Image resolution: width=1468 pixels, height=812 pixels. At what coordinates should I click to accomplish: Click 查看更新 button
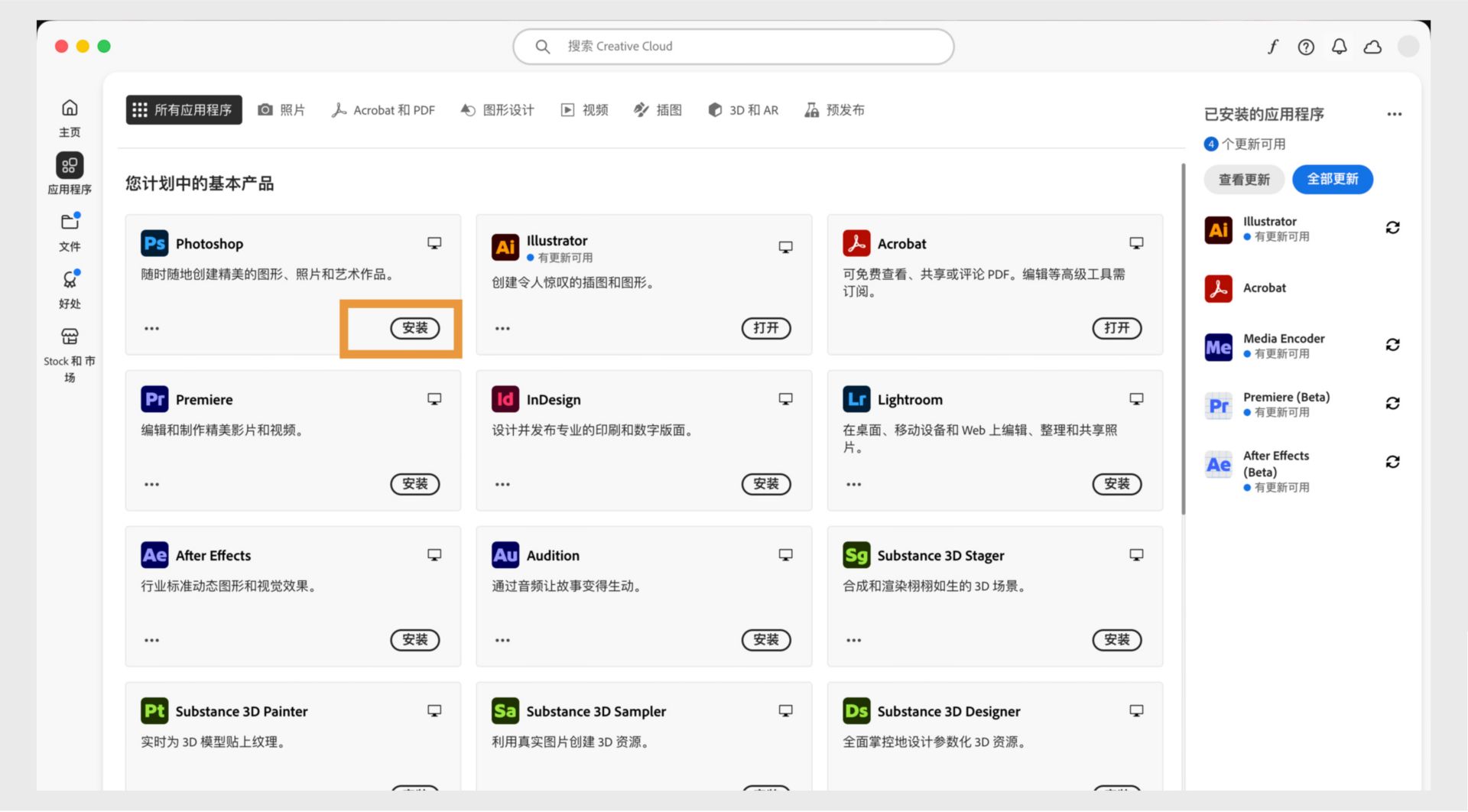pos(1244,180)
